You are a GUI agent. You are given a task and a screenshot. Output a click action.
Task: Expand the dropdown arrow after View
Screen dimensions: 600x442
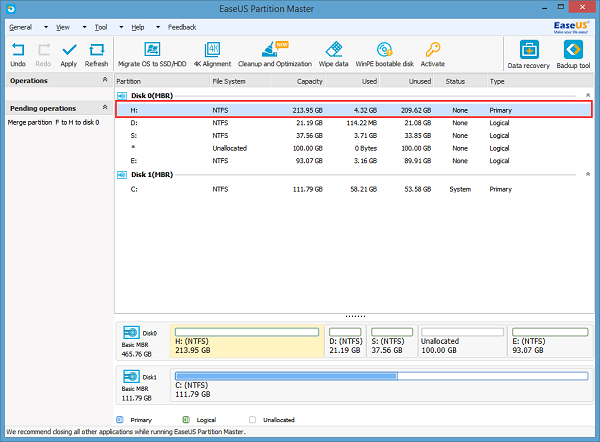[x=85, y=27]
